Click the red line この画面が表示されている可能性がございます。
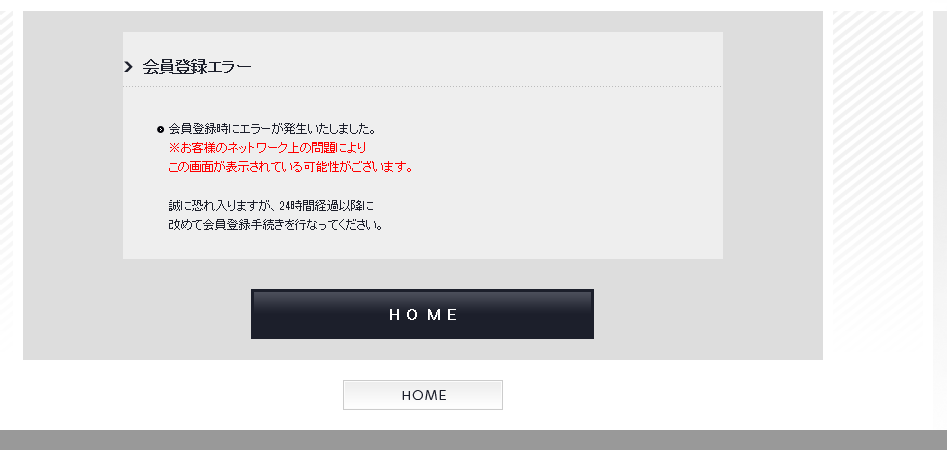Viewport: 947px width, 450px height. 291,167
